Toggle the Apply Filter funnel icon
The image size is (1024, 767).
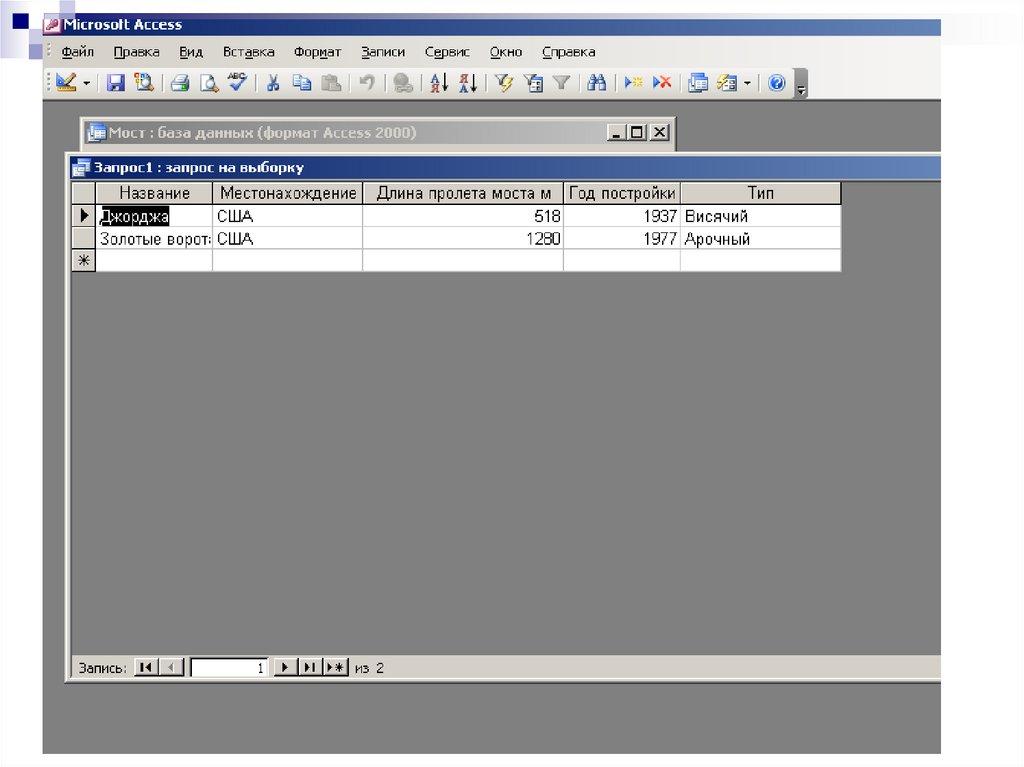pos(561,83)
